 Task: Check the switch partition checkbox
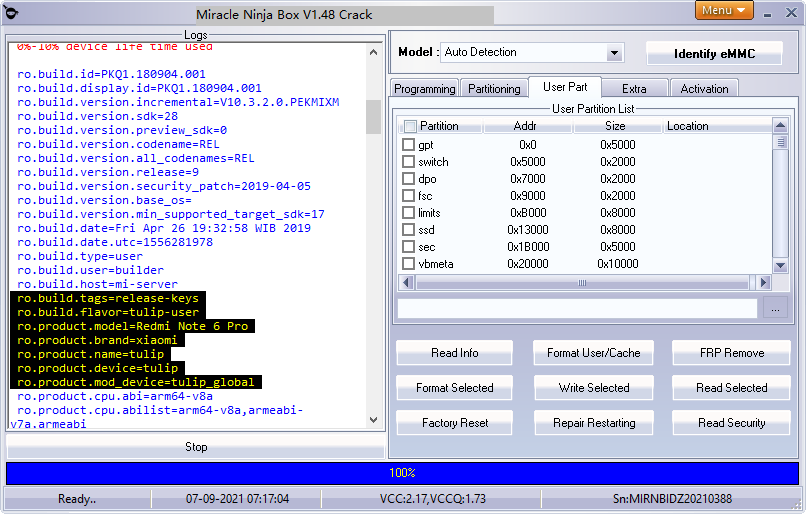[408, 161]
